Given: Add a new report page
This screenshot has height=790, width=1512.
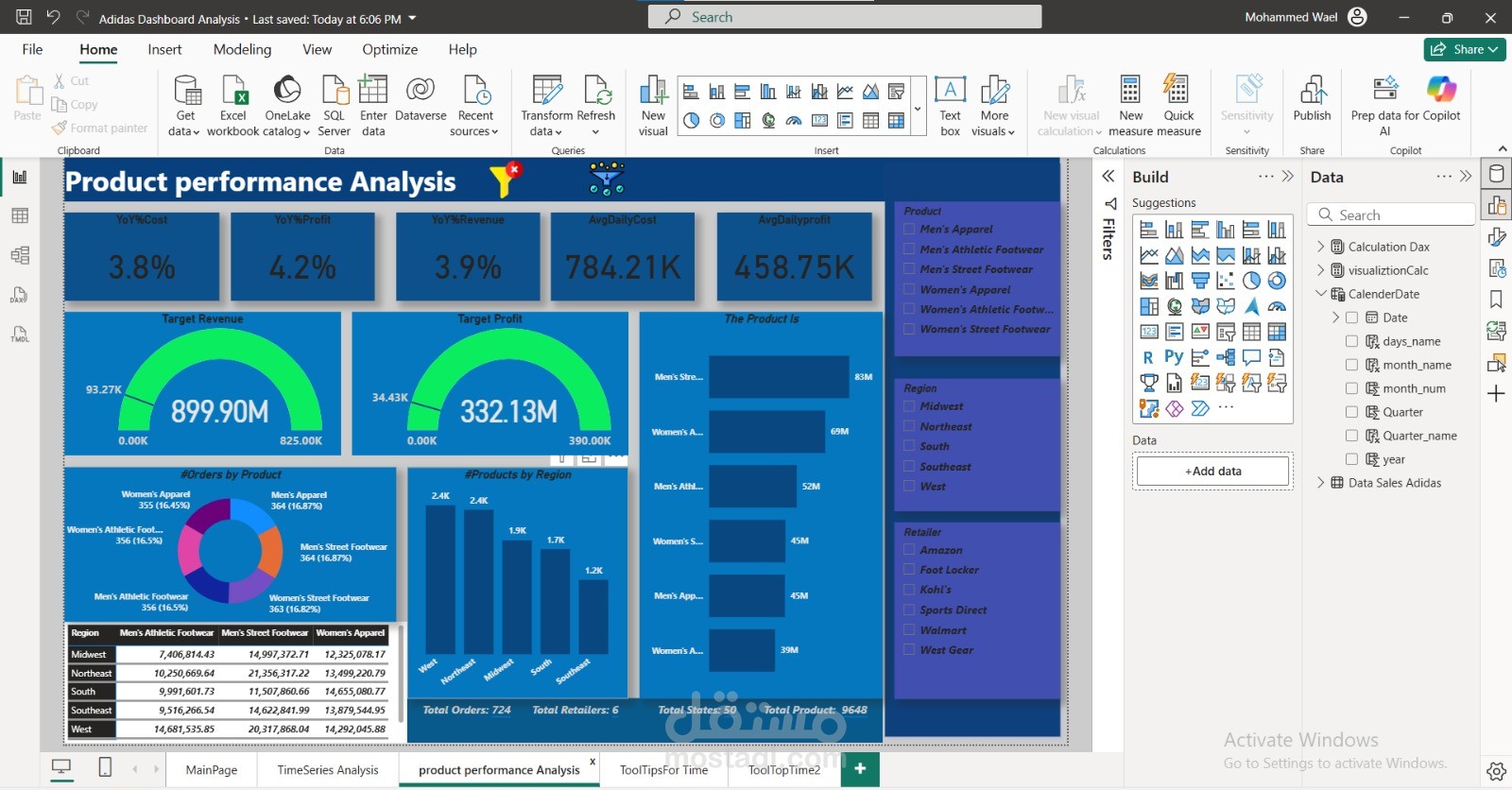Looking at the screenshot, I should pos(860,769).
